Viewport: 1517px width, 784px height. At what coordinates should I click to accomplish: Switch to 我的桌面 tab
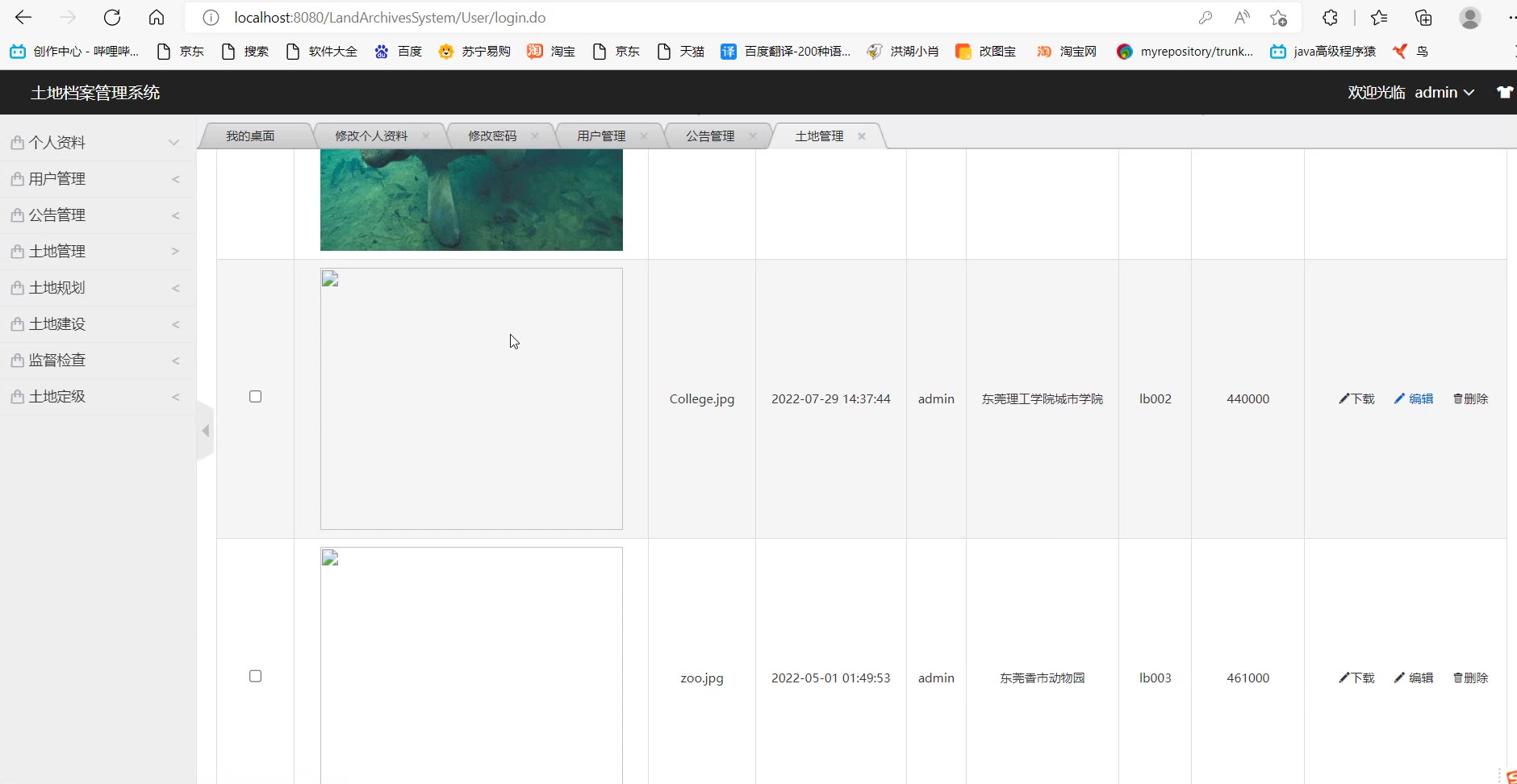pyautogui.click(x=250, y=136)
